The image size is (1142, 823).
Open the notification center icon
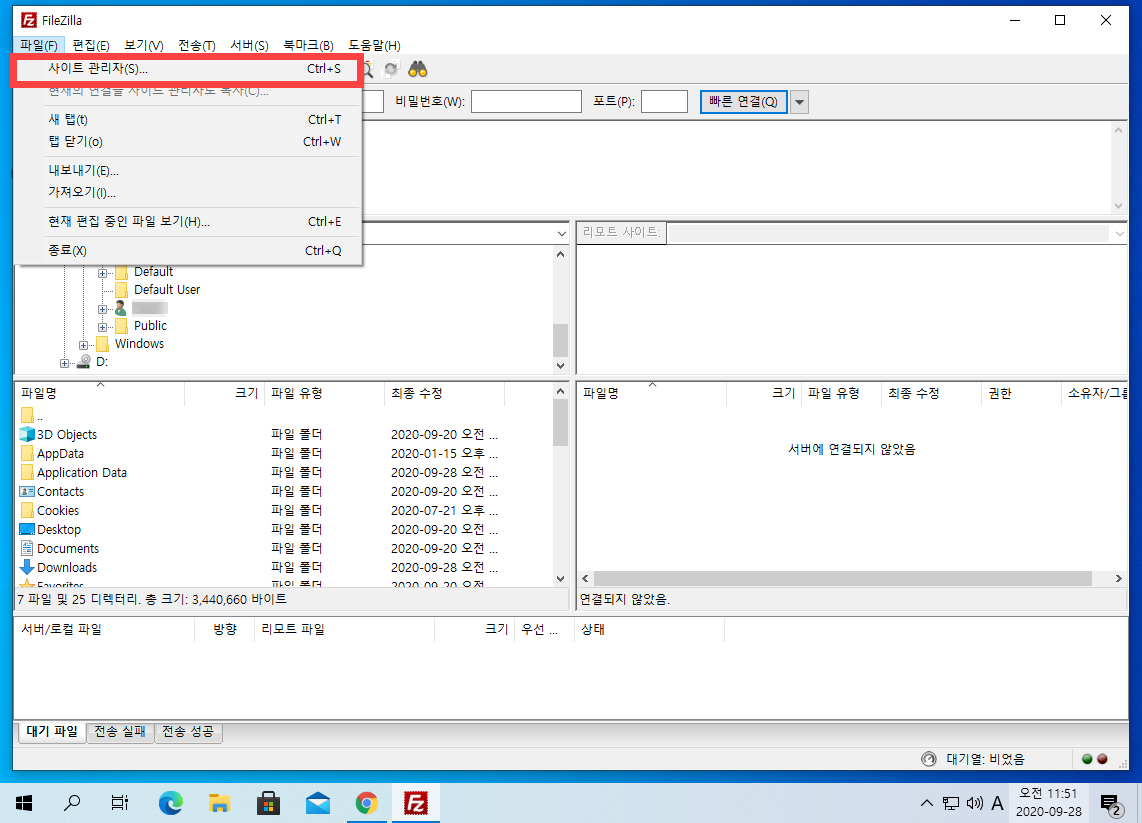coord(1111,804)
